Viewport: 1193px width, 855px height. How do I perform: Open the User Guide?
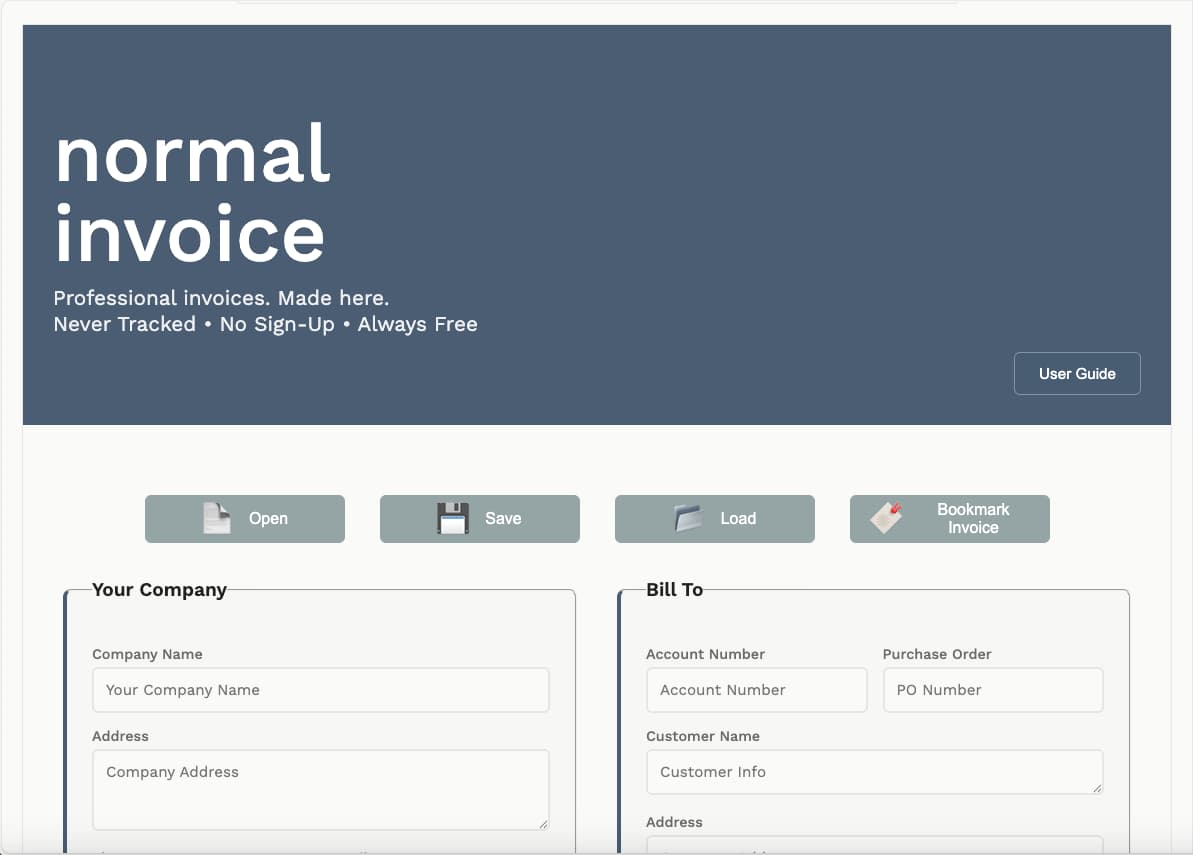tap(1077, 373)
